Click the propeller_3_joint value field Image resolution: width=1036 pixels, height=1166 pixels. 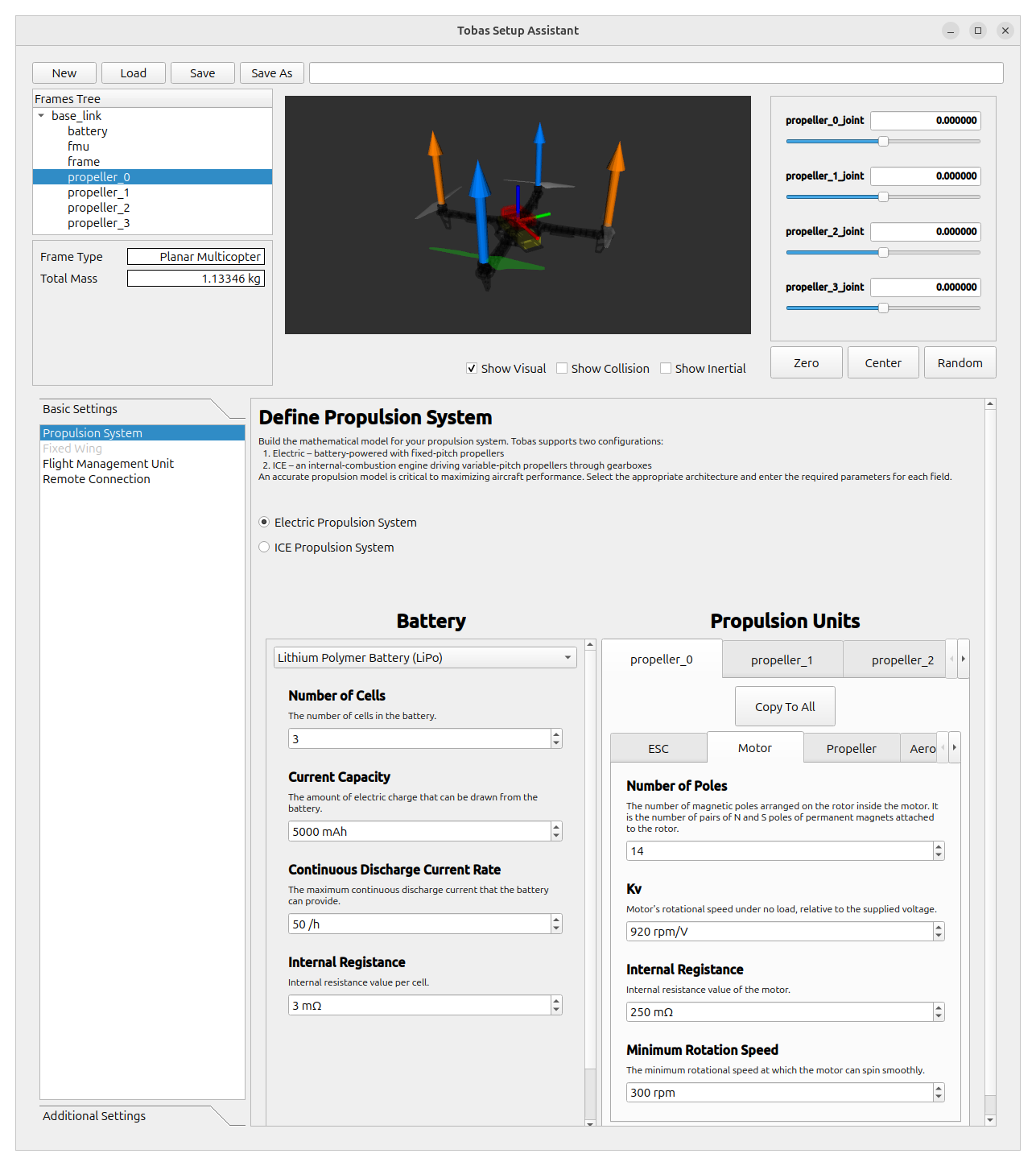[x=926, y=287]
